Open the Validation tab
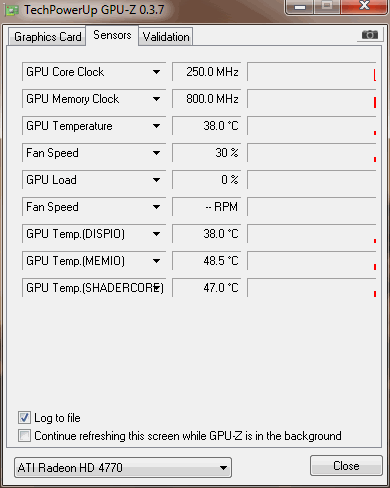This screenshot has width=390, height=488. (x=166, y=37)
